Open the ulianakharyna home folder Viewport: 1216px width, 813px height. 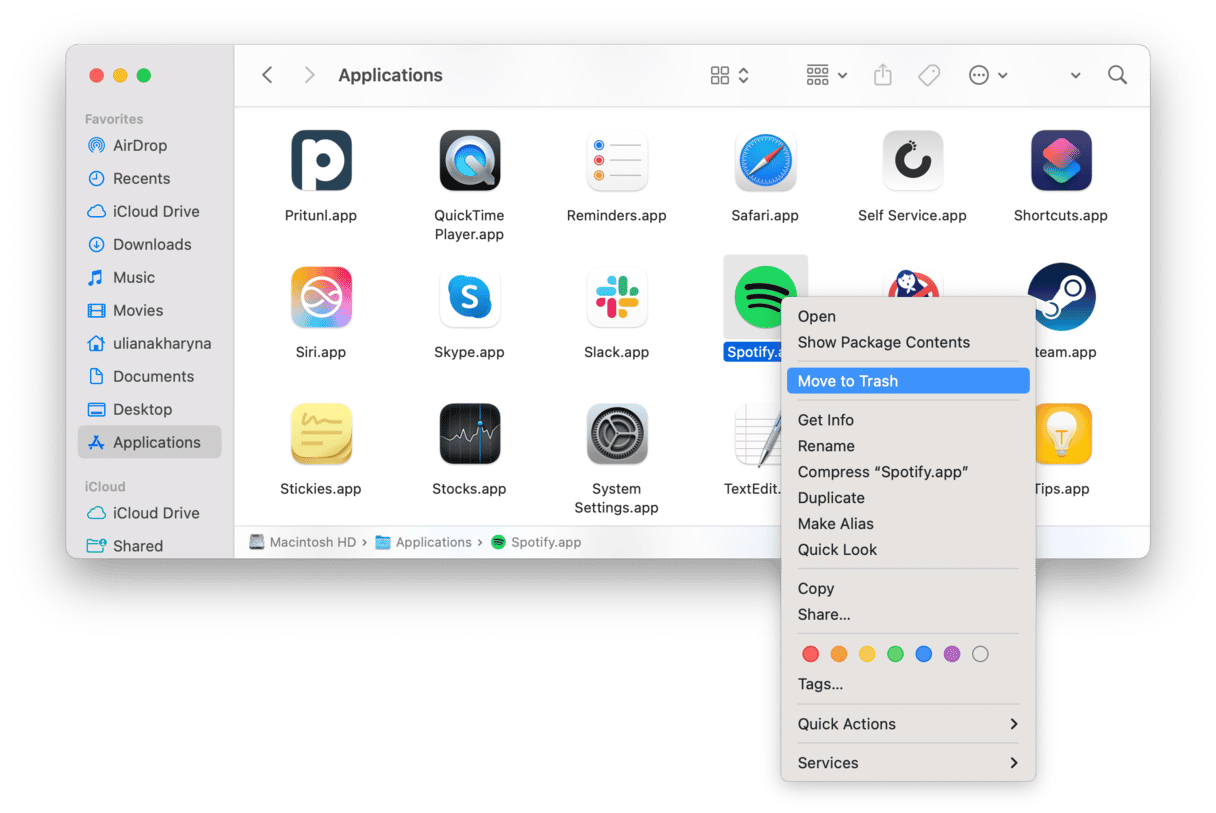pos(149,343)
